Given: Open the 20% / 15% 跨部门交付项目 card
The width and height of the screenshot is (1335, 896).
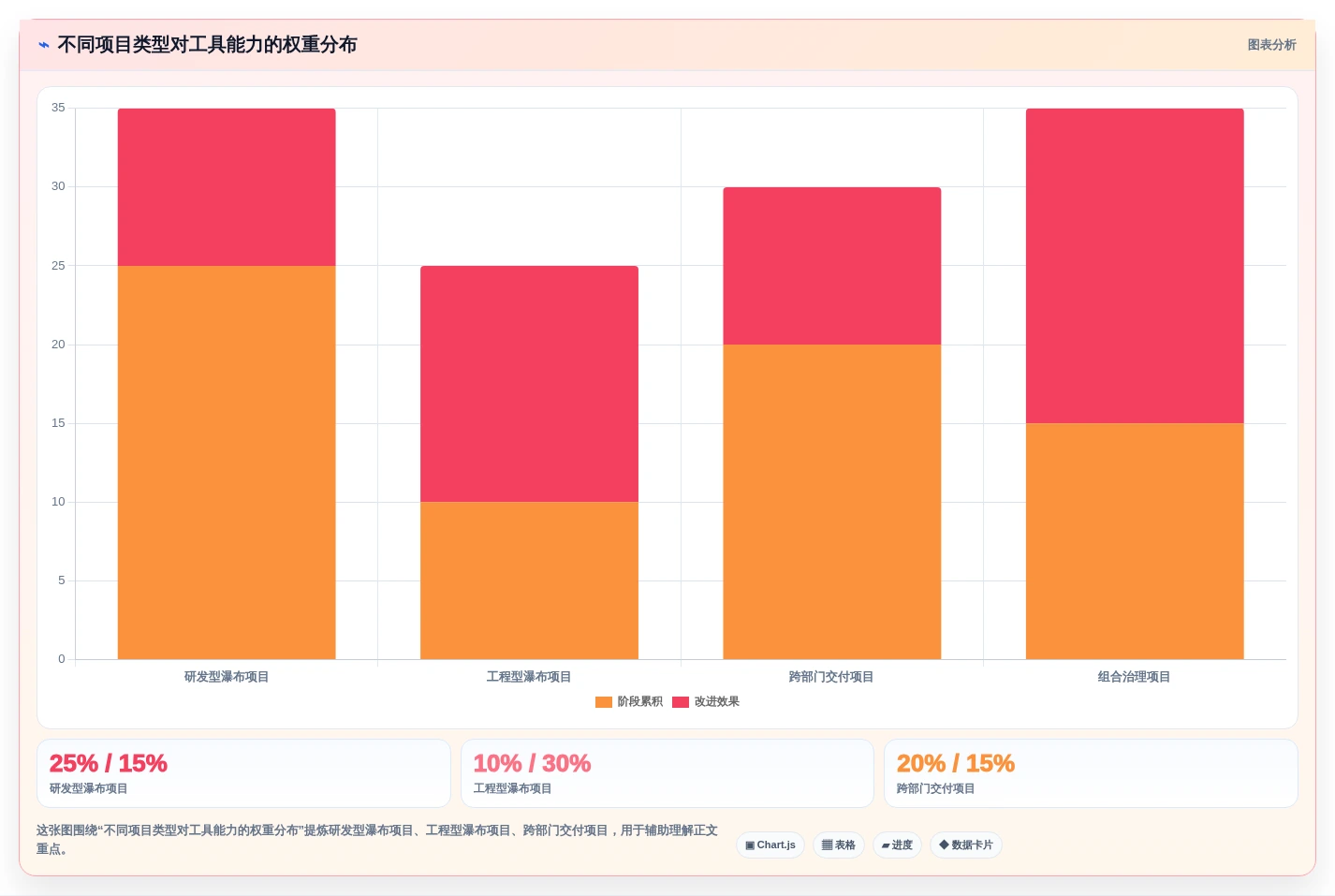Looking at the screenshot, I should 1091,773.
